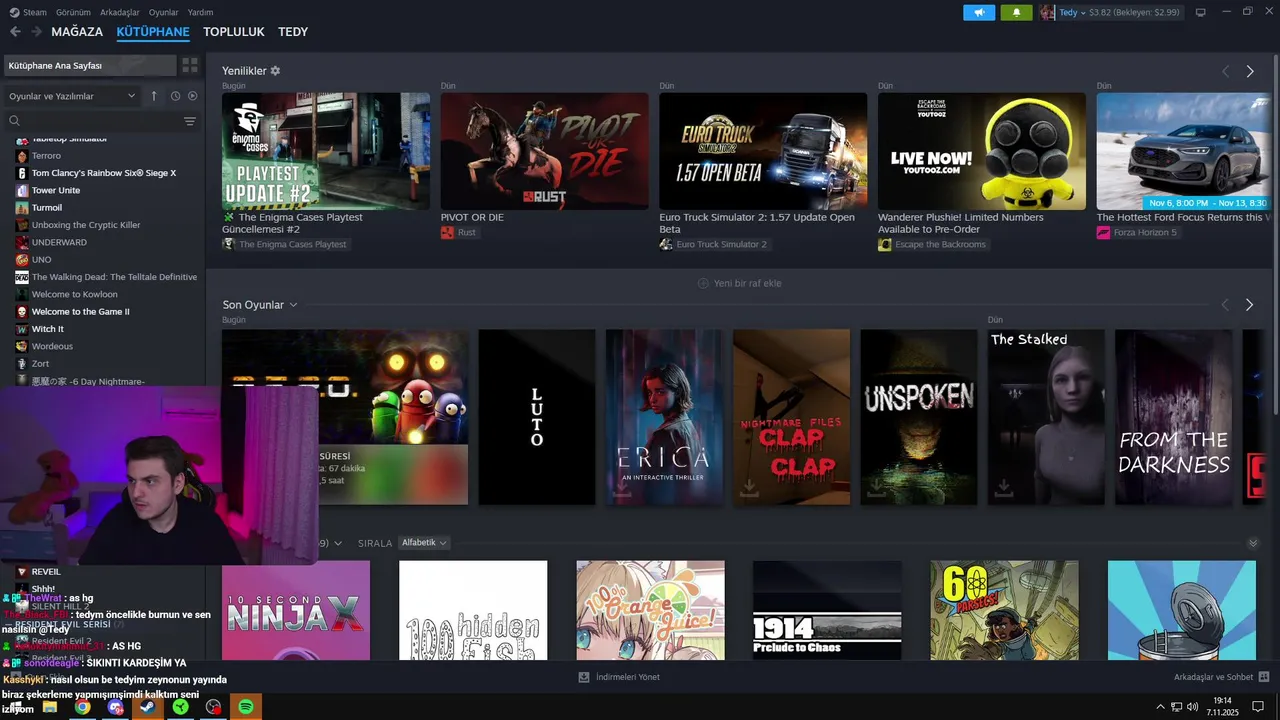Open the UNSPOKEN game cover
This screenshot has width=1280, height=720.
click(x=919, y=417)
